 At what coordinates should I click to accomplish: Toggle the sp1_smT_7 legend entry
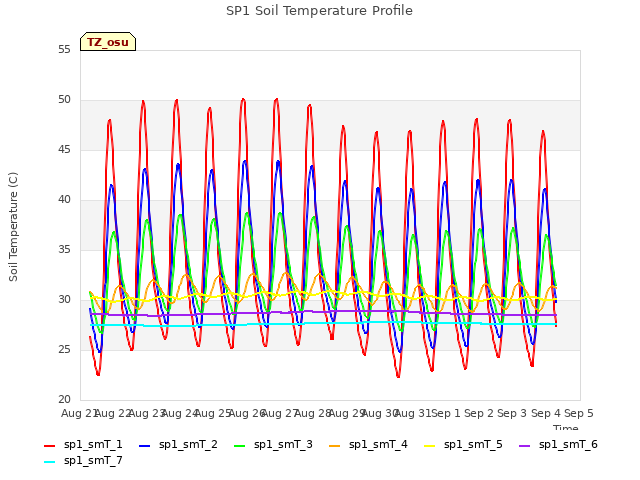pyautogui.click(x=83, y=460)
